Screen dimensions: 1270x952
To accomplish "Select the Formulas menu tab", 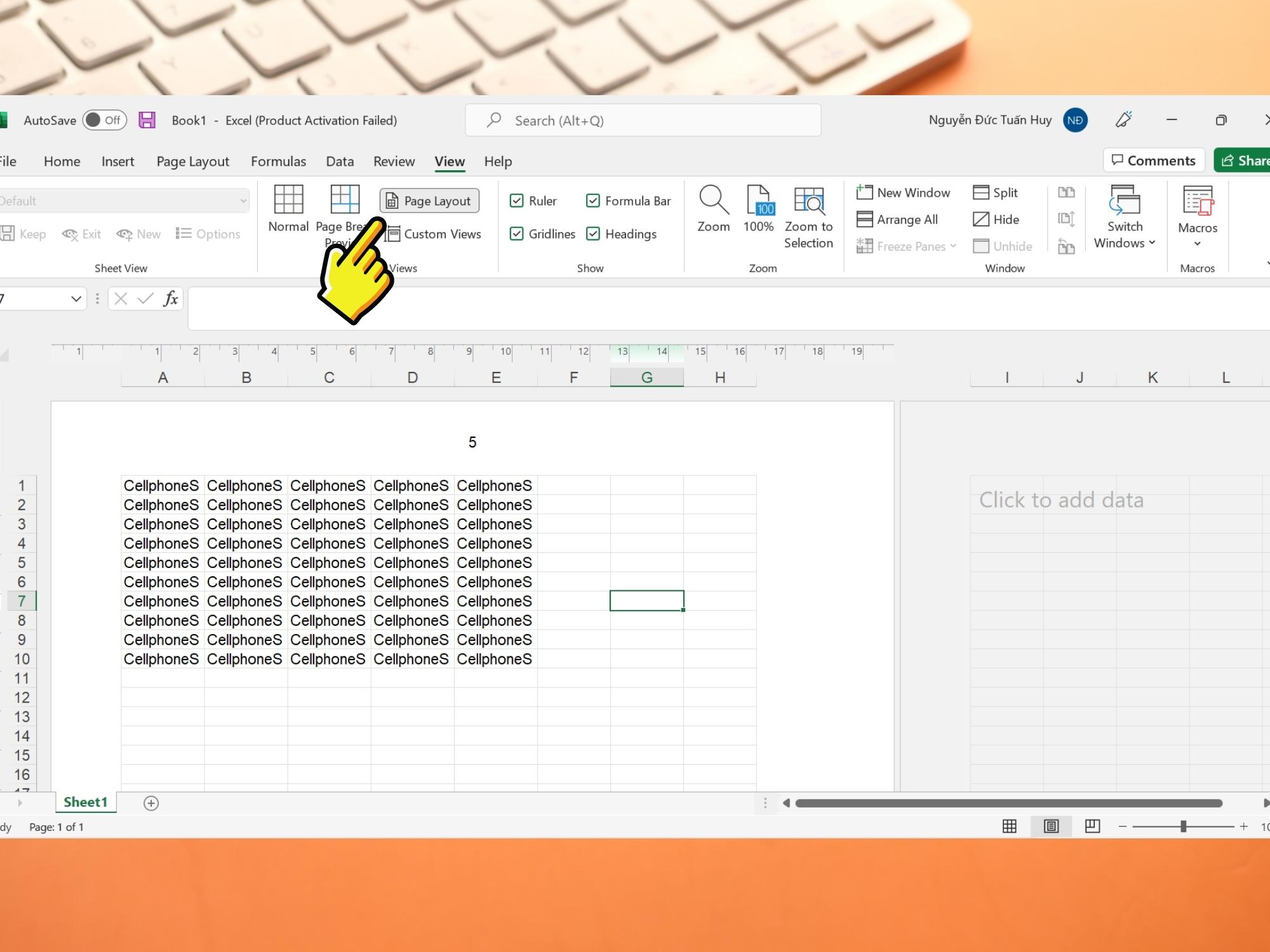I will [x=277, y=161].
